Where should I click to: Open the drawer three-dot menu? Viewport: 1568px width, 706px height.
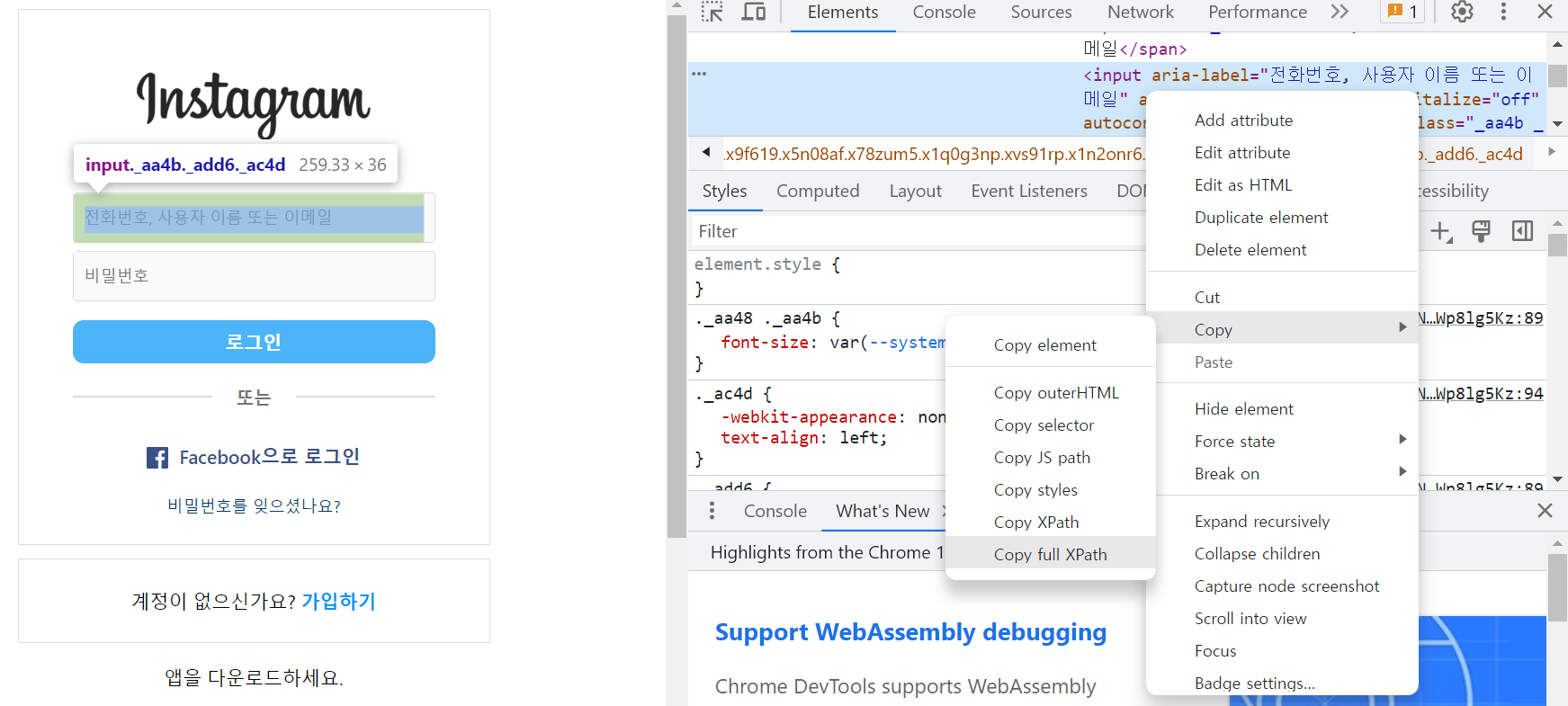712,511
